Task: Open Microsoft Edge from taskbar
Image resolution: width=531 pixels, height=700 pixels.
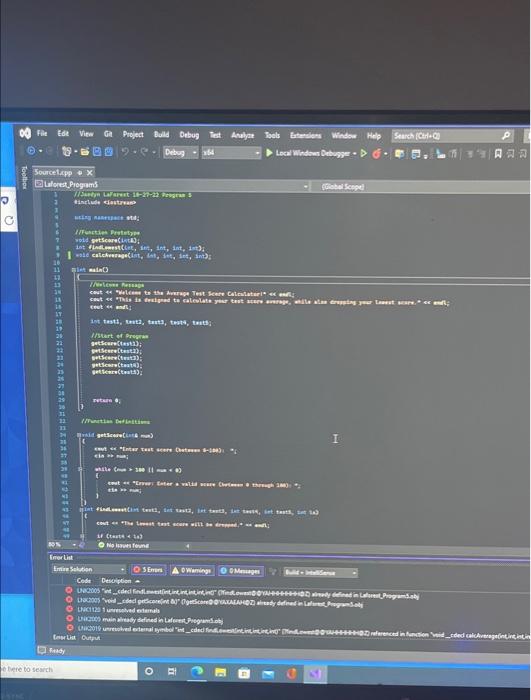Action: coord(197,672)
